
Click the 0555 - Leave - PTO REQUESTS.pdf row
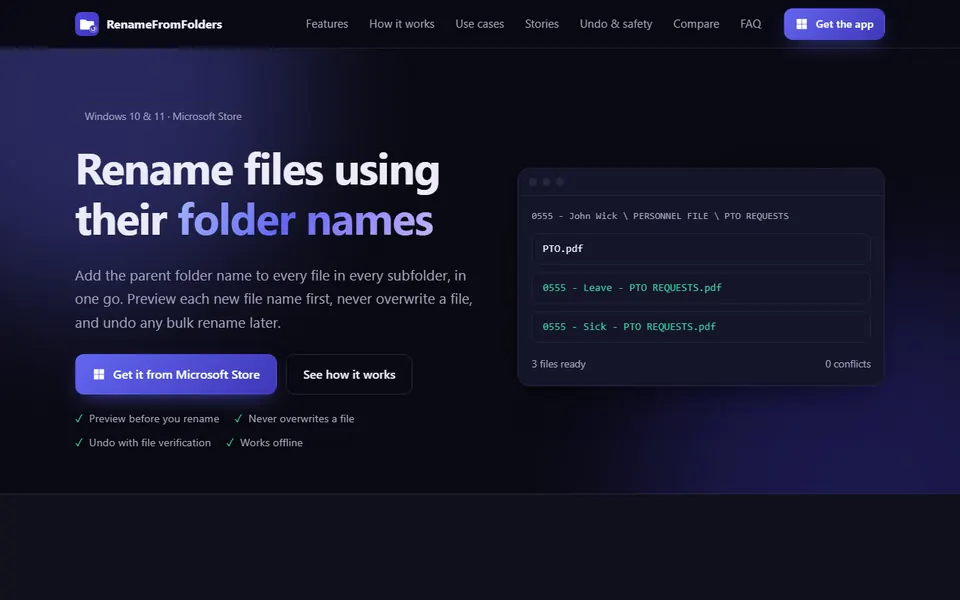(701, 288)
